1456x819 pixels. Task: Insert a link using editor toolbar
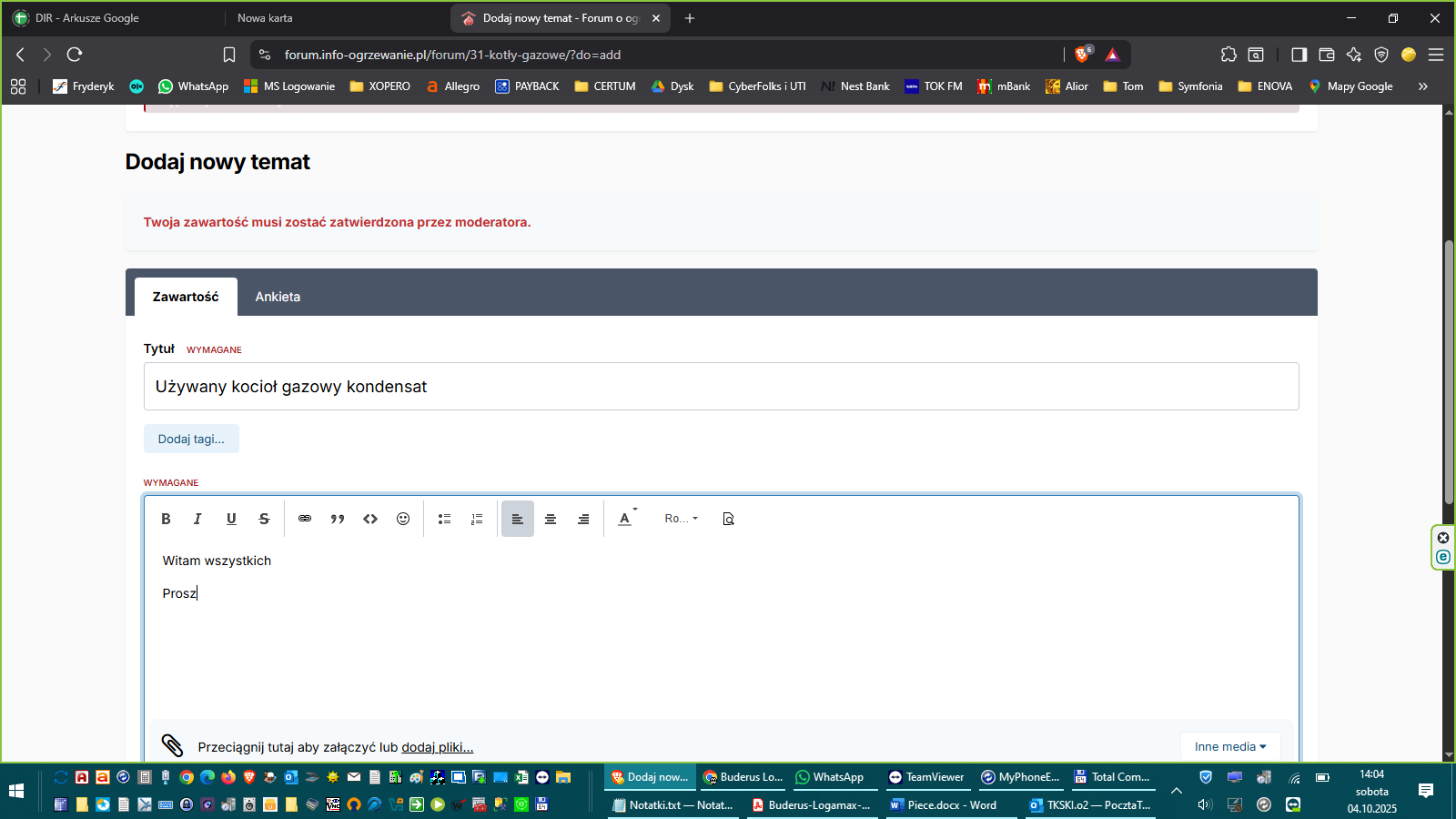305,519
